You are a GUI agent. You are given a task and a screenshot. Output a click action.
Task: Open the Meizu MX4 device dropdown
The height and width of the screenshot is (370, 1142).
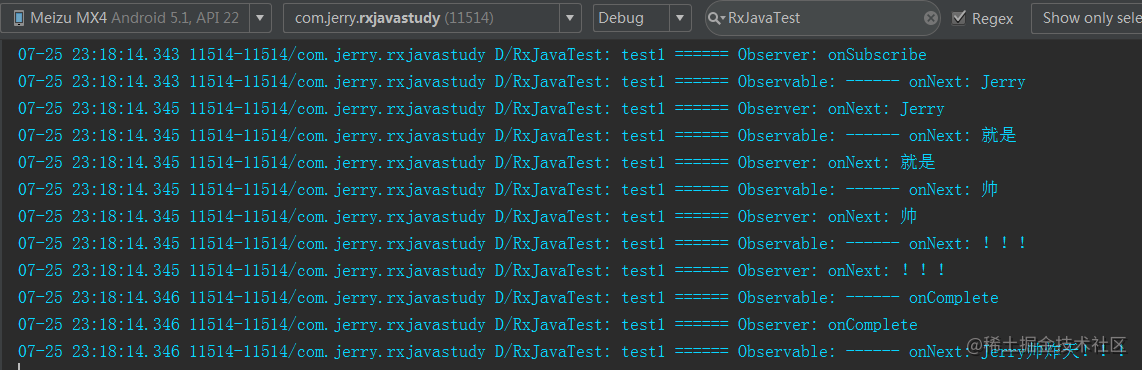(x=136, y=18)
